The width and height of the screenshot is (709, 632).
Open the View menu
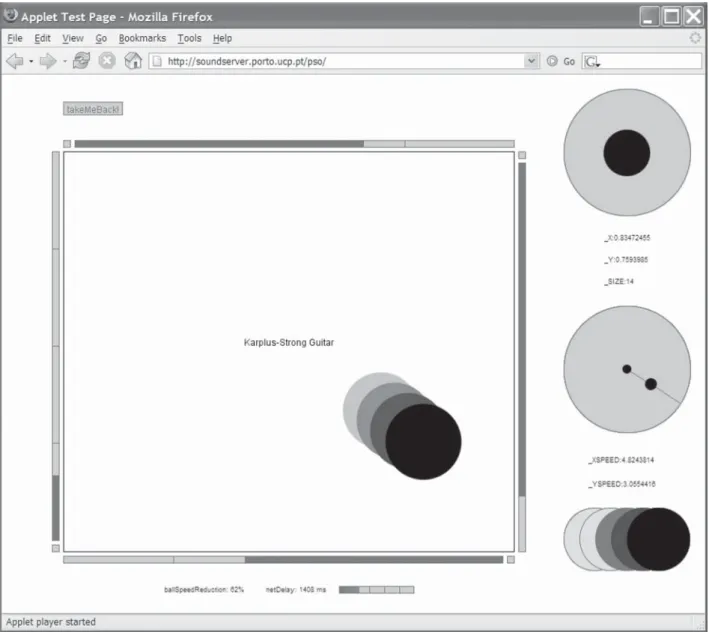[73, 38]
